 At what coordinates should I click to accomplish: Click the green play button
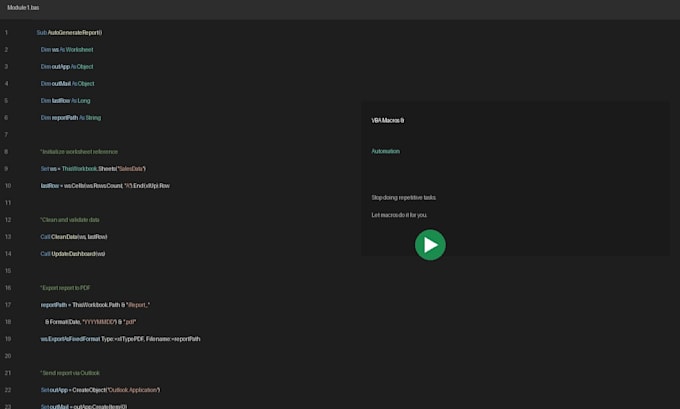point(430,245)
